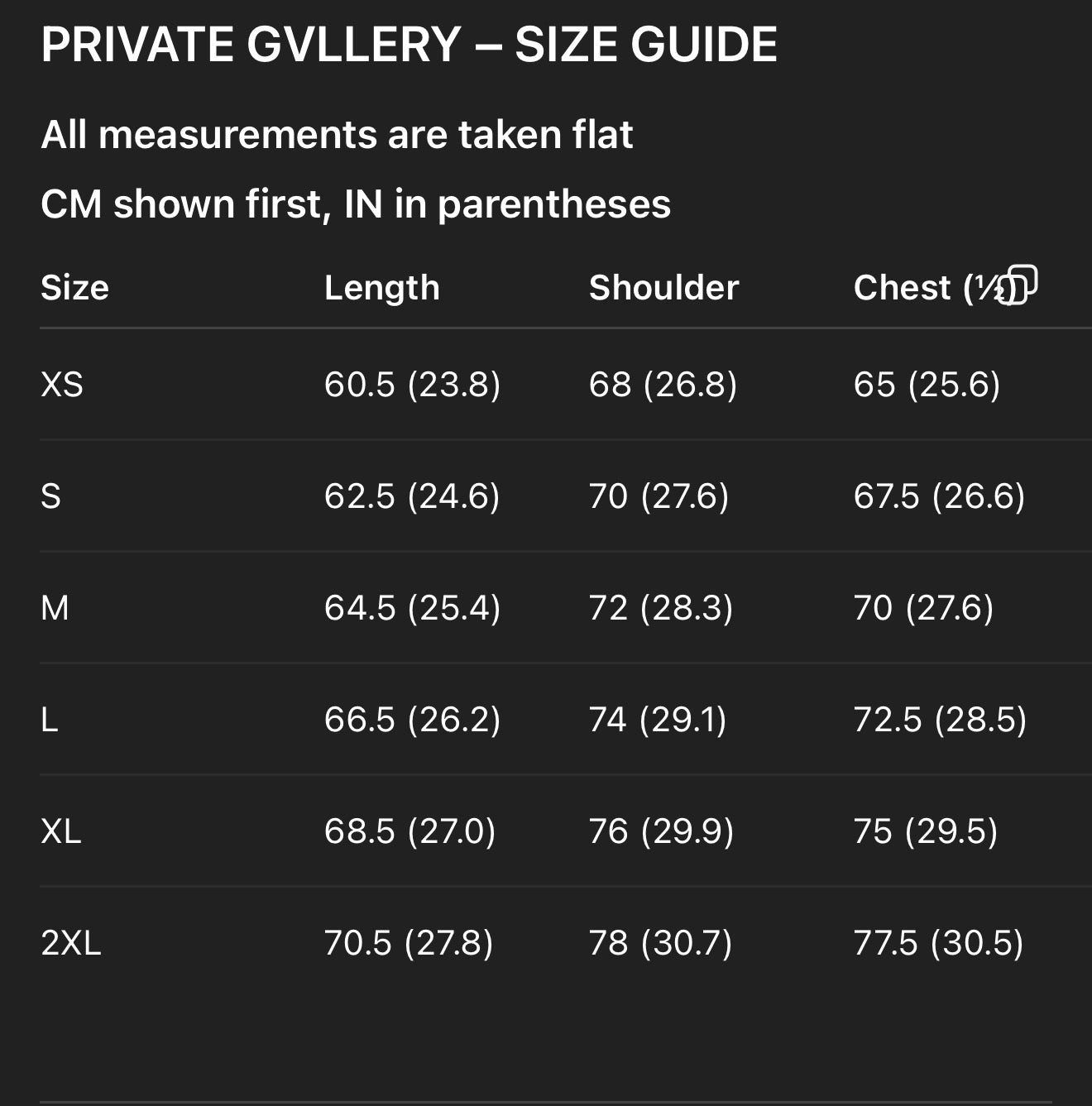Click the L length value 66.5 (26.2)
The width and height of the screenshot is (1092, 1106).
click(x=412, y=720)
